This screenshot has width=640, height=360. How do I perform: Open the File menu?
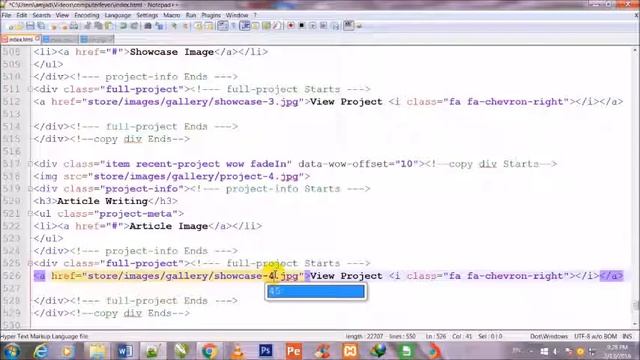click(6, 15)
